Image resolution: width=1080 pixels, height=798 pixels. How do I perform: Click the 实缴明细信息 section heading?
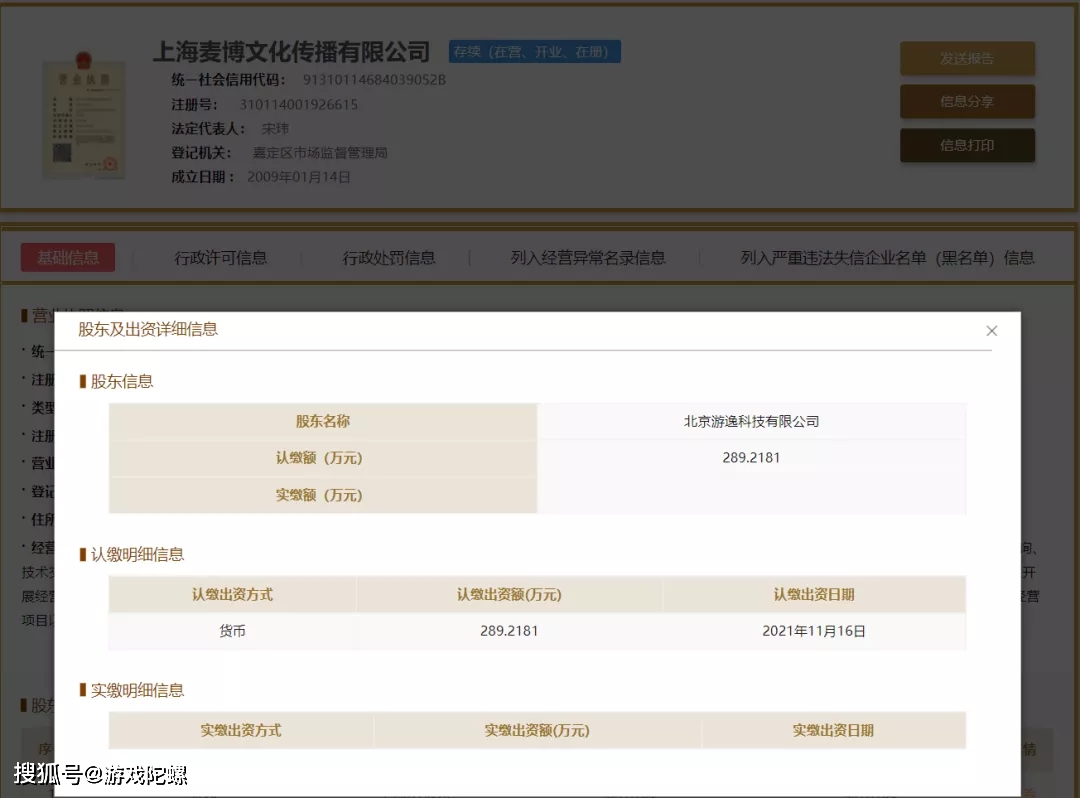pos(137,691)
